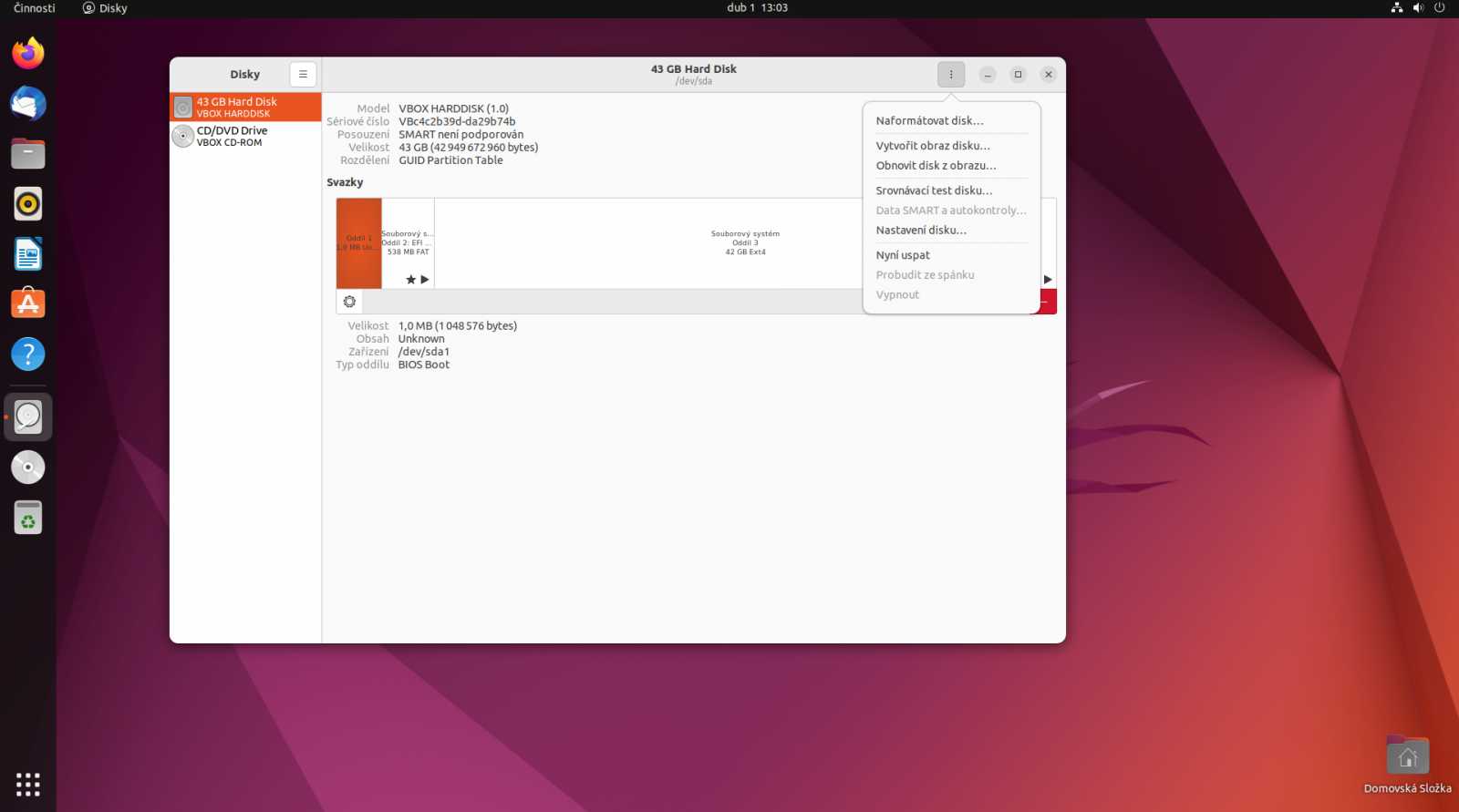Image resolution: width=1459 pixels, height=812 pixels.
Task: Open the Trash in the dock
Action: point(28,518)
